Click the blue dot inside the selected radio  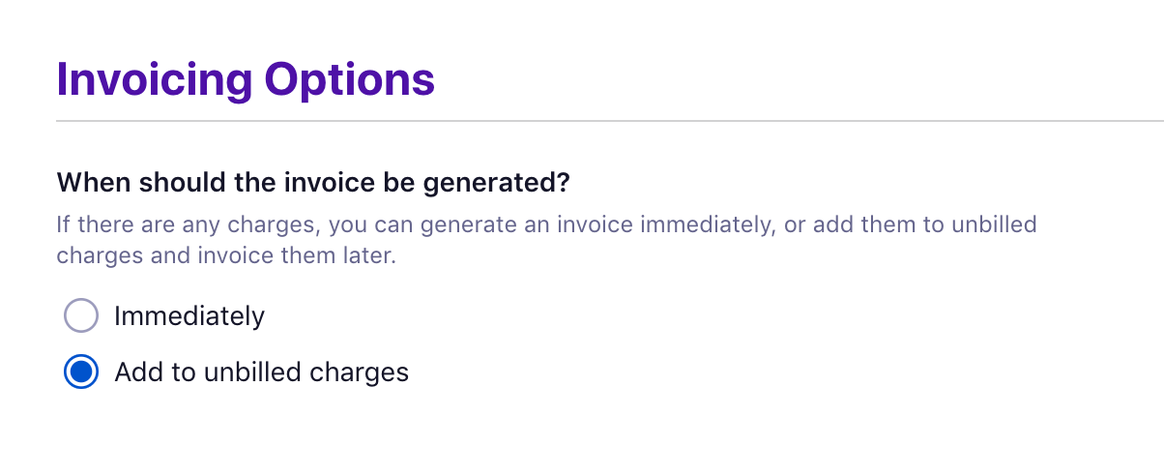pos(80,372)
